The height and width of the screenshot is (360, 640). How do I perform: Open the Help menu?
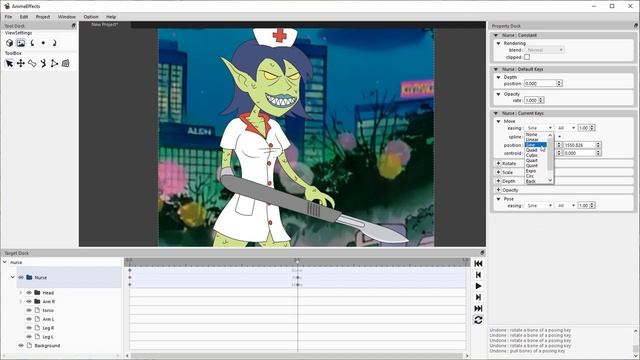(111, 17)
